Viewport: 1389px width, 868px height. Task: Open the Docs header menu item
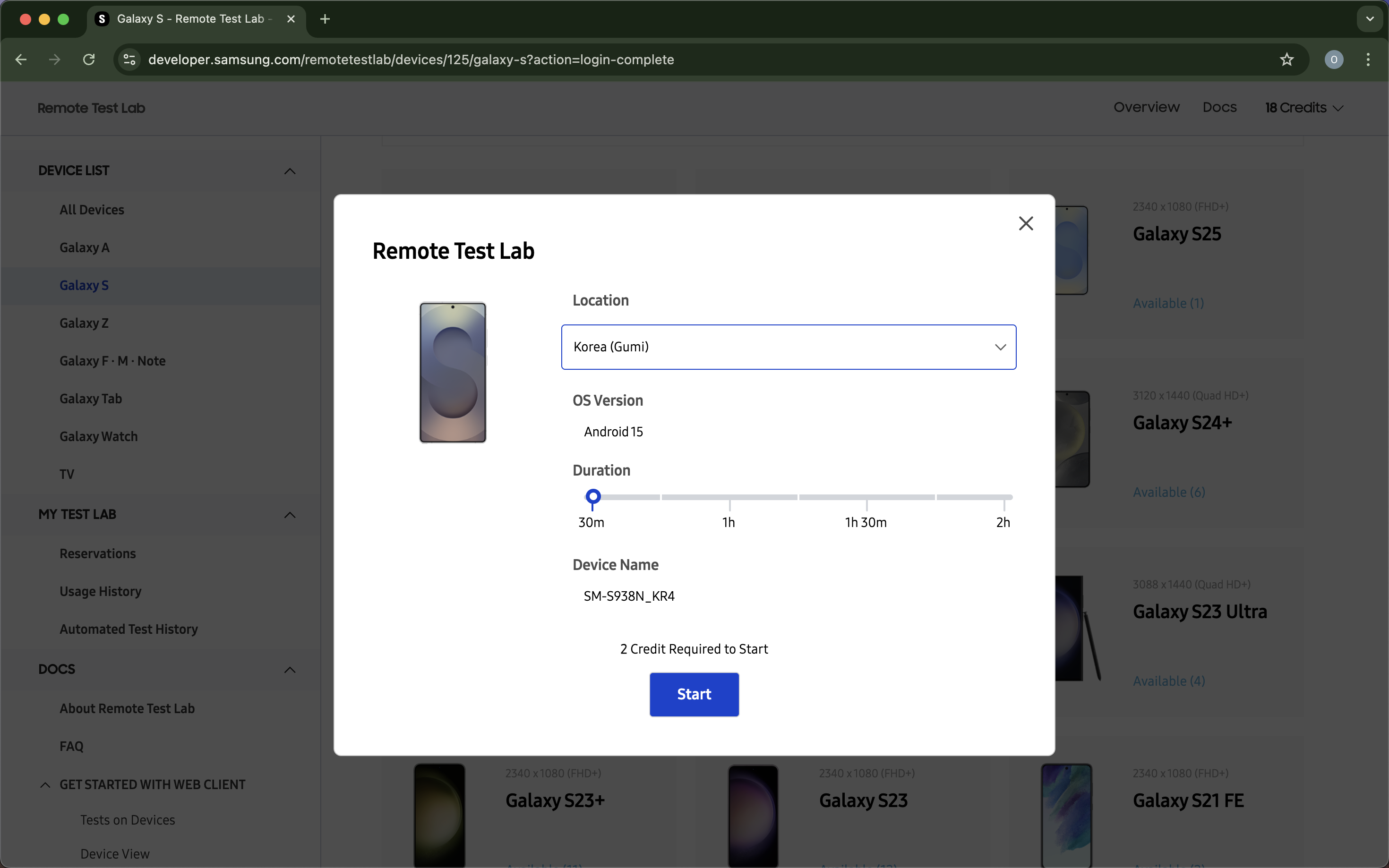coord(1219,107)
